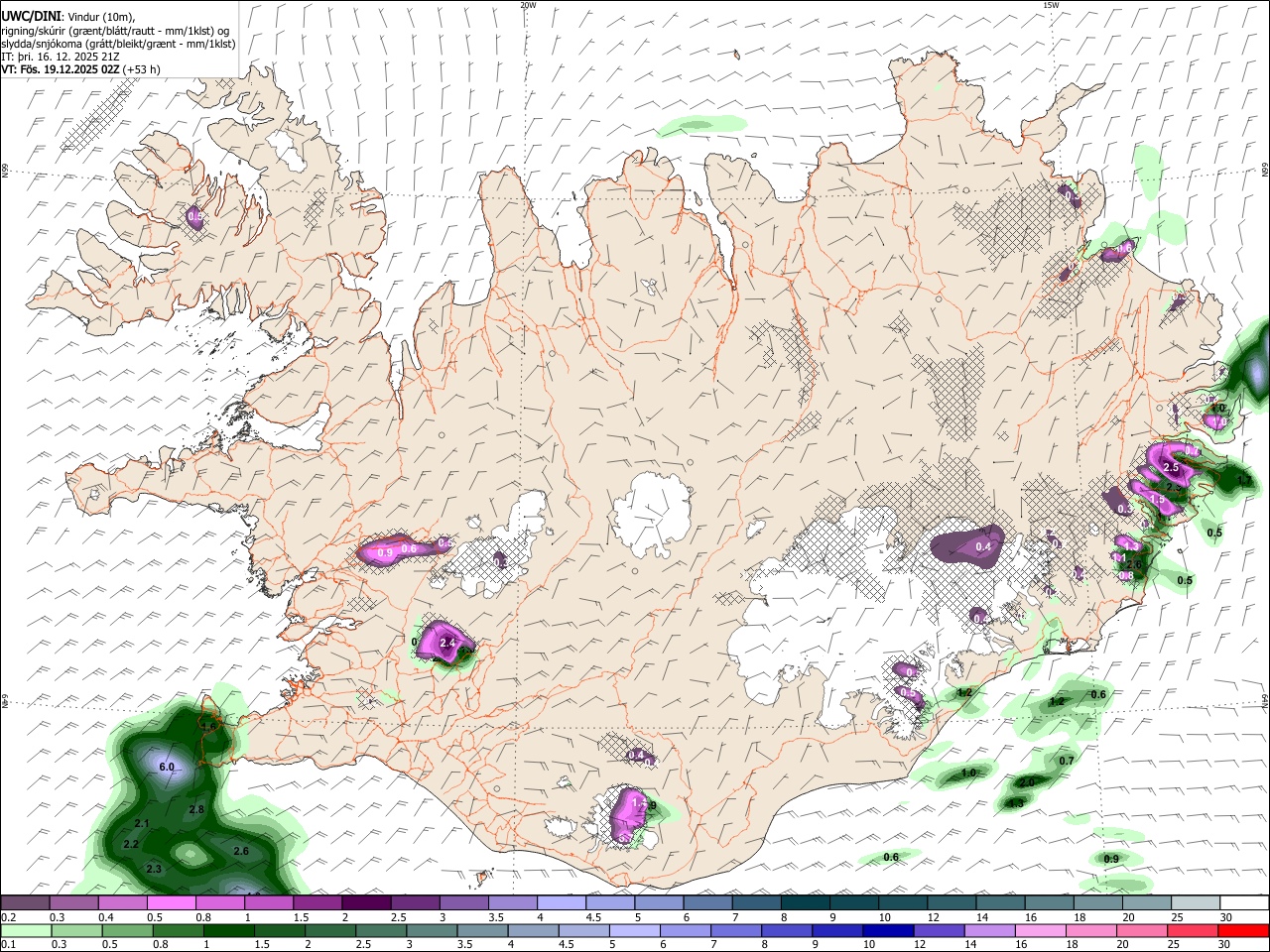1270x952 pixels.
Task: Click the 2.8 rain value label
Action: point(196,810)
